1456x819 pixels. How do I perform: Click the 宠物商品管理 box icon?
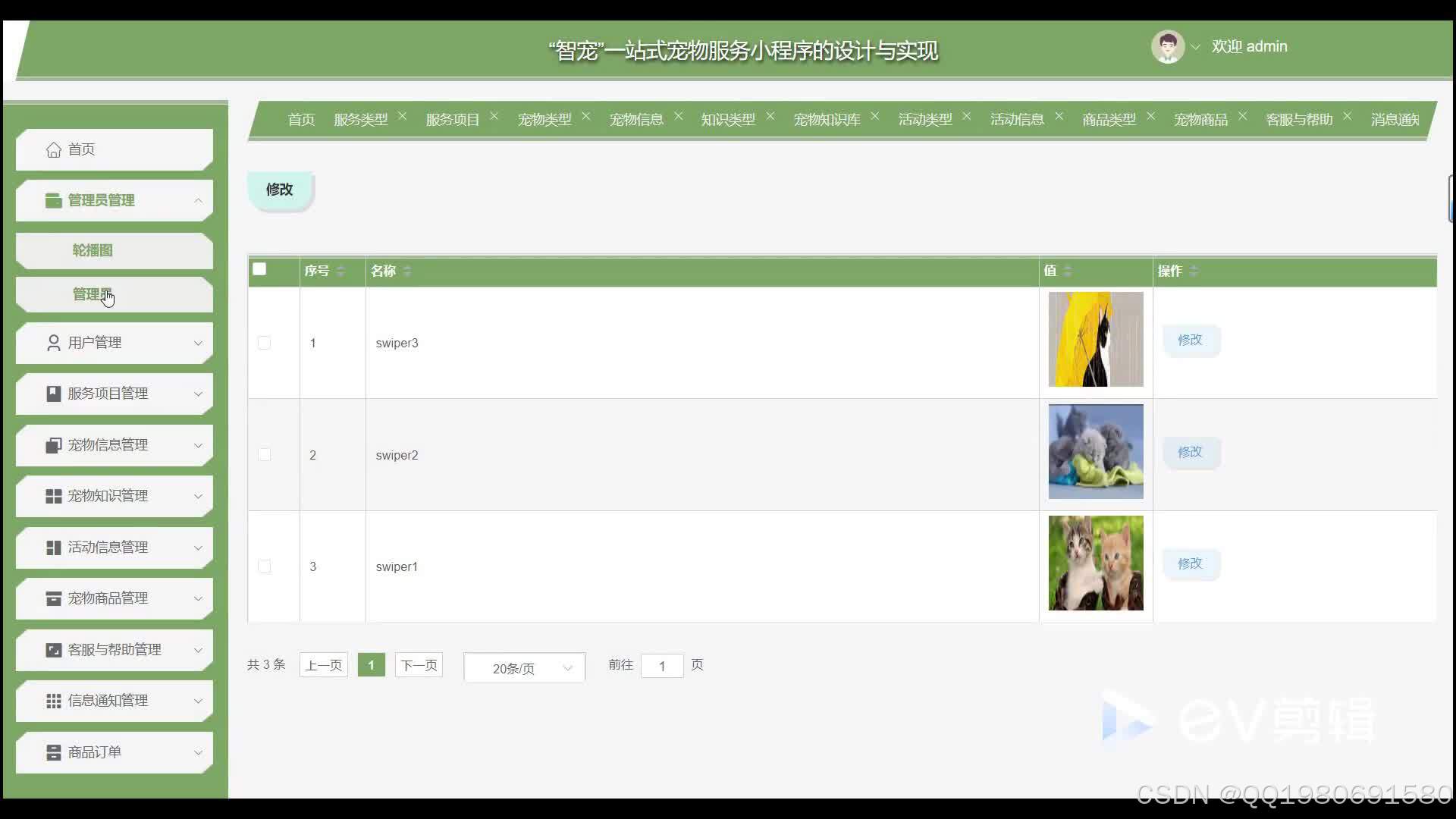[53, 598]
